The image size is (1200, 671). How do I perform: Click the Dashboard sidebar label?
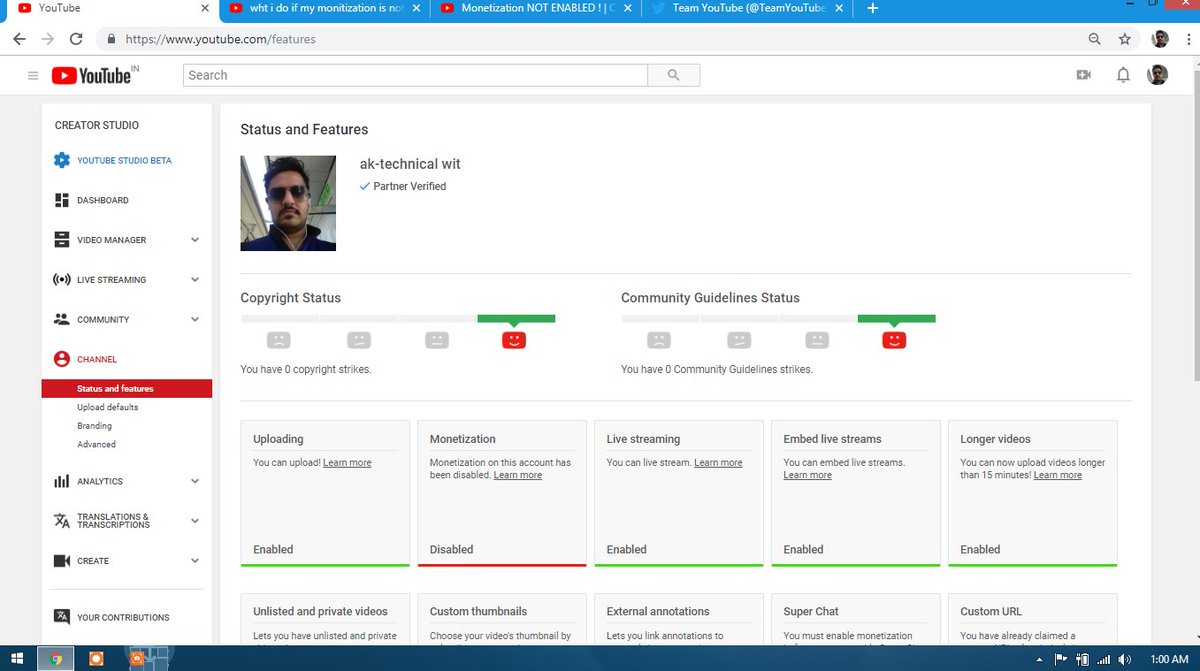[103, 200]
